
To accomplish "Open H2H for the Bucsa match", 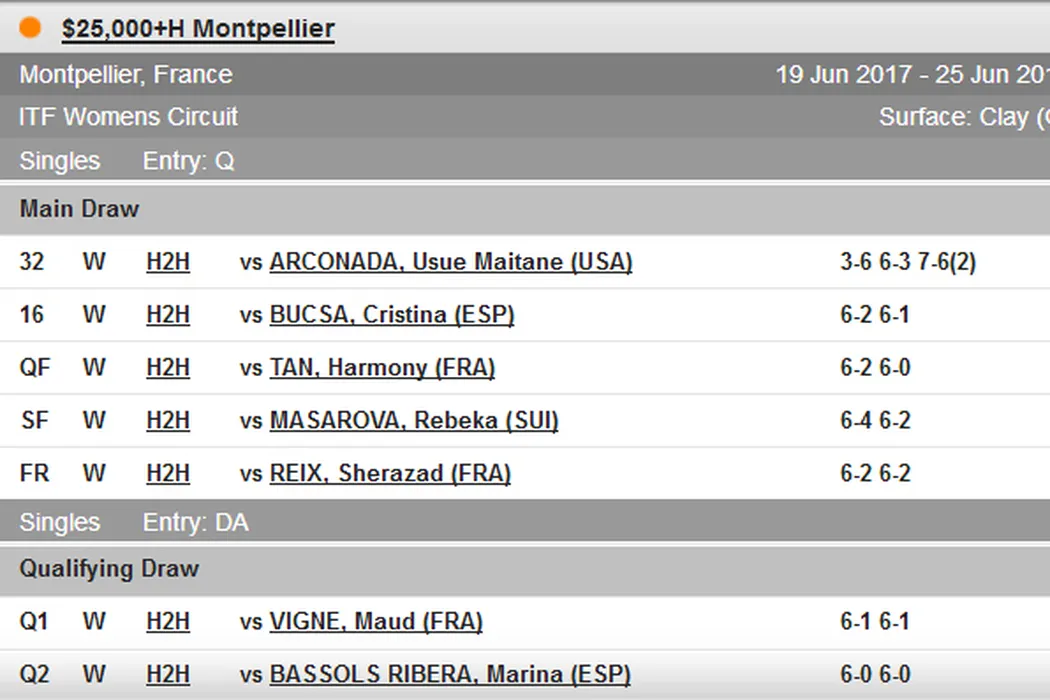I will click(x=168, y=315).
